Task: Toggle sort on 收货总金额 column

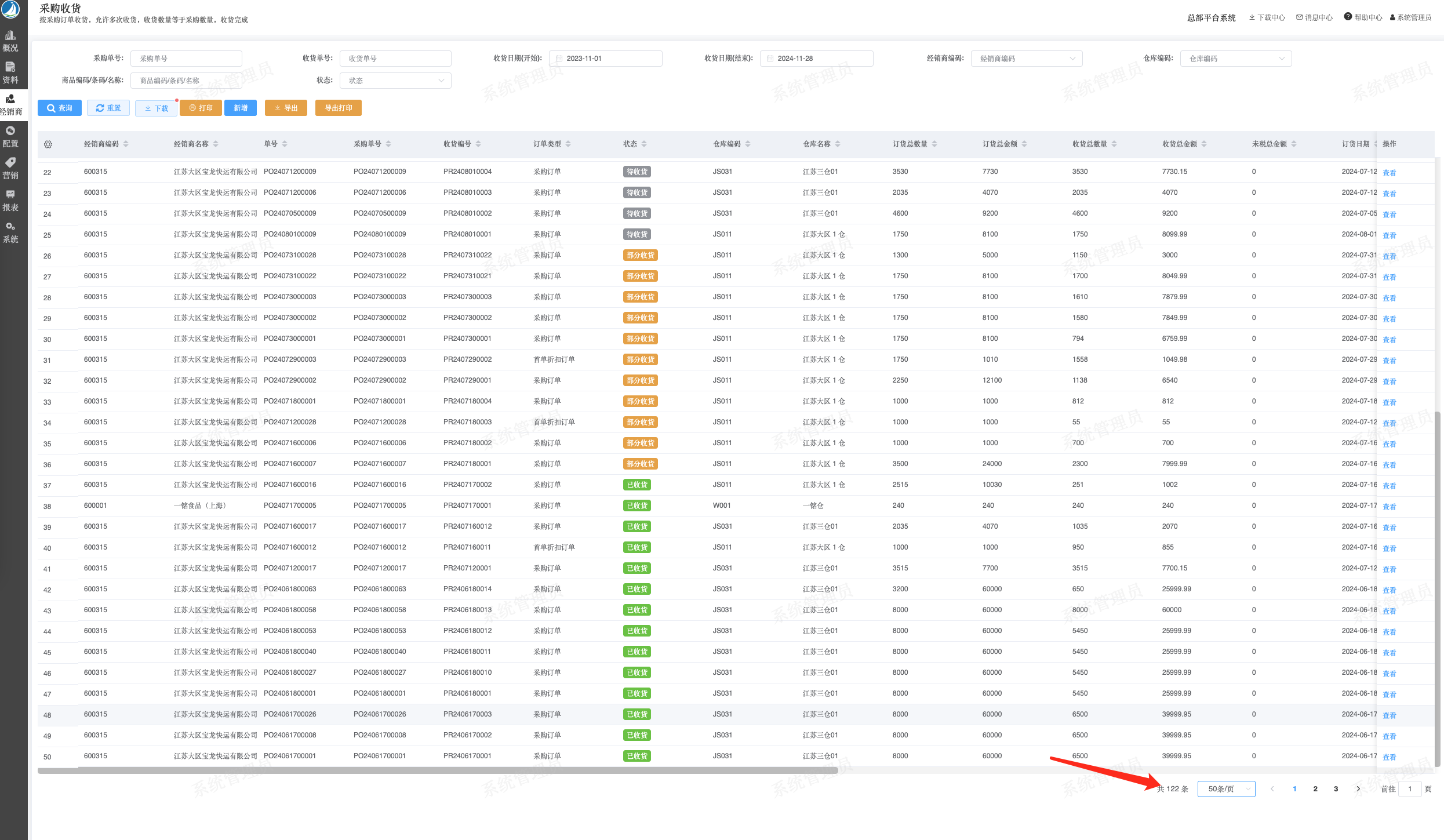Action: click(x=1204, y=144)
